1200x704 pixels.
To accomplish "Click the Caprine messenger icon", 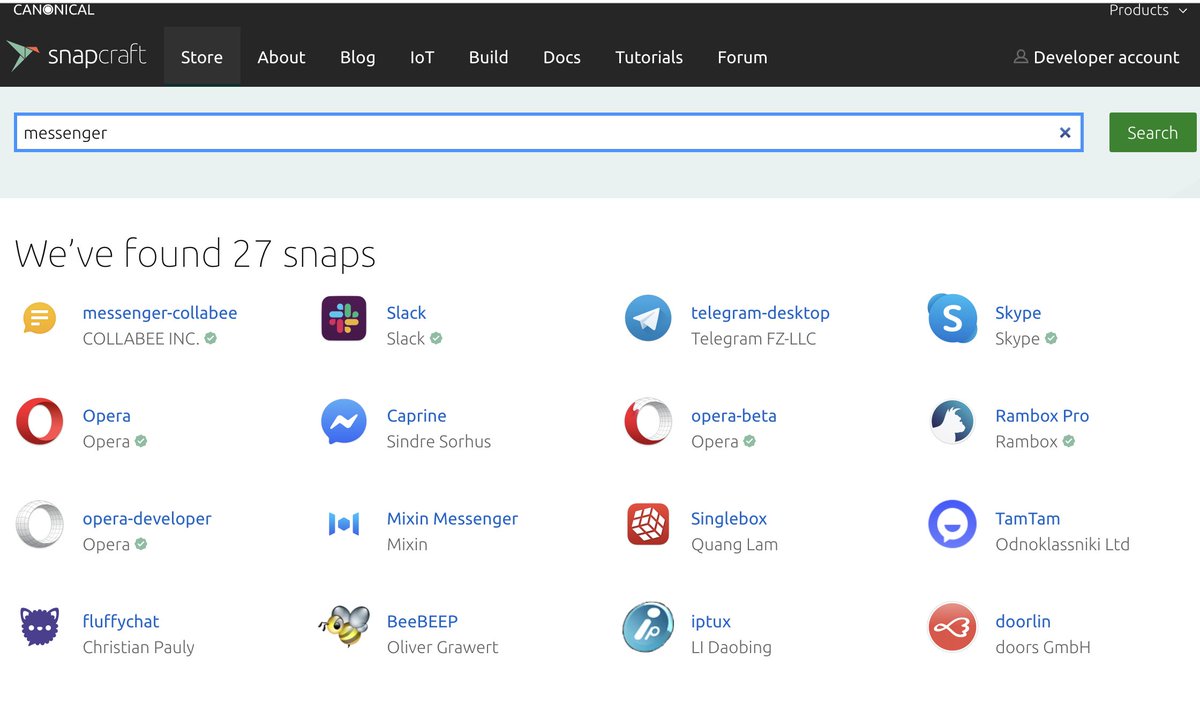I will 344,421.
